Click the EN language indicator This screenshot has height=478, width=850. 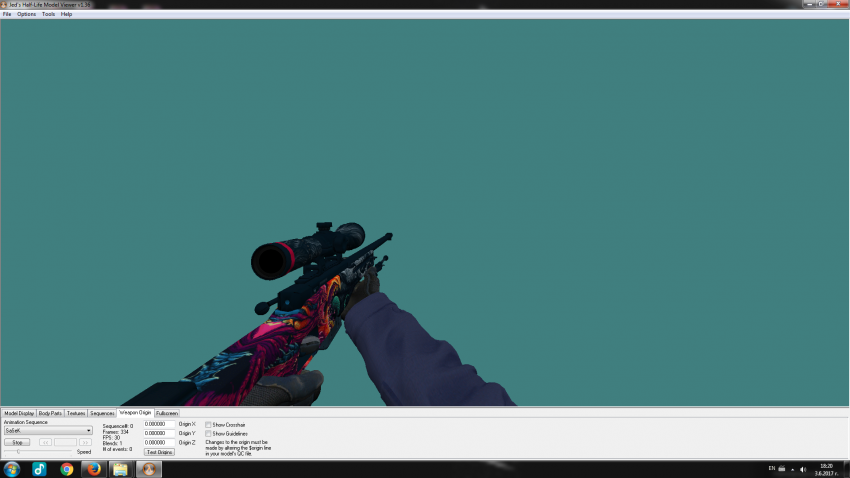tap(771, 468)
